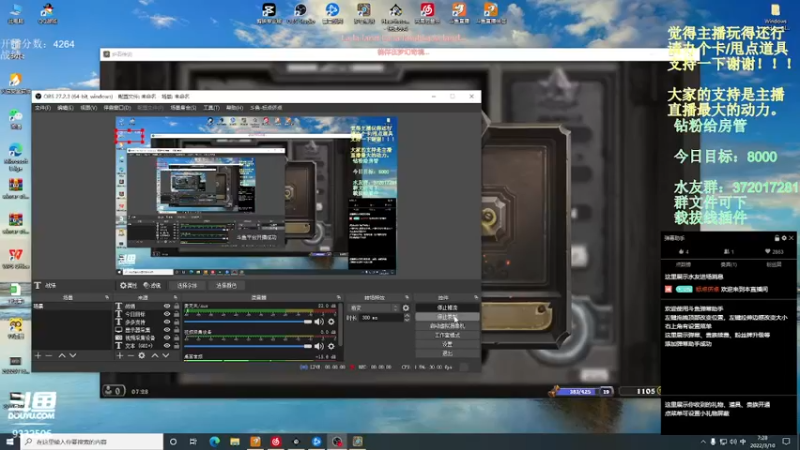The height and width of the screenshot is (450, 800).
Task: Lock the 显示器采集 source
Action: pos(176,330)
